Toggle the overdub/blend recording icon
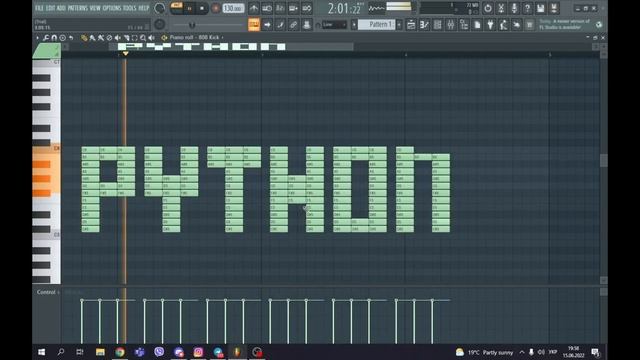Screen dimensions: 640x360 pyautogui.click(x=293, y=8)
